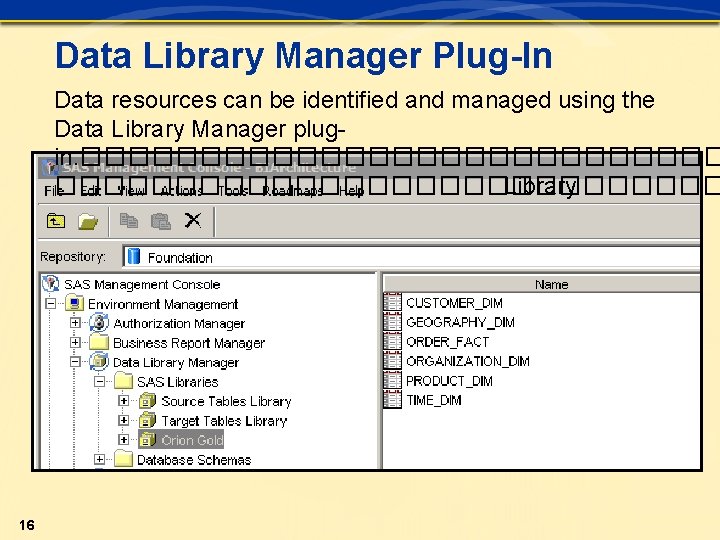This screenshot has width=720, height=540.
Task: Click the Source Tables Library icon
Action: (x=147, y=400)
